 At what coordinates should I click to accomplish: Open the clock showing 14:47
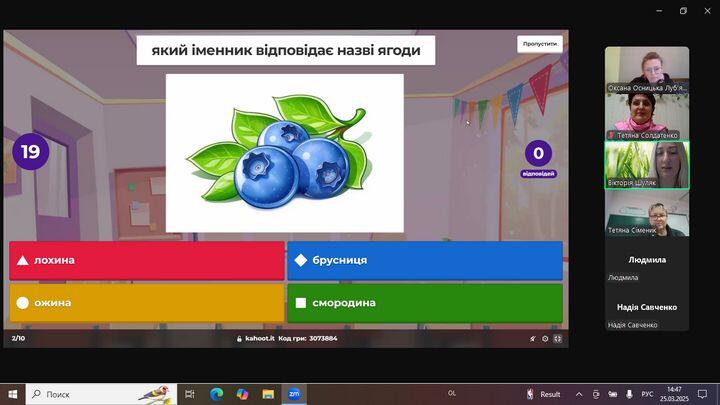(674, 394)
